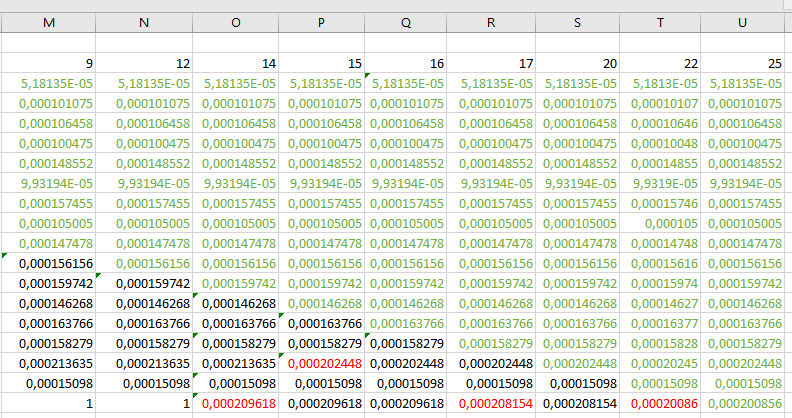The image size is (792, 418).
Task: Select 0,000159742 in column N
Action: tap(144, 283)
